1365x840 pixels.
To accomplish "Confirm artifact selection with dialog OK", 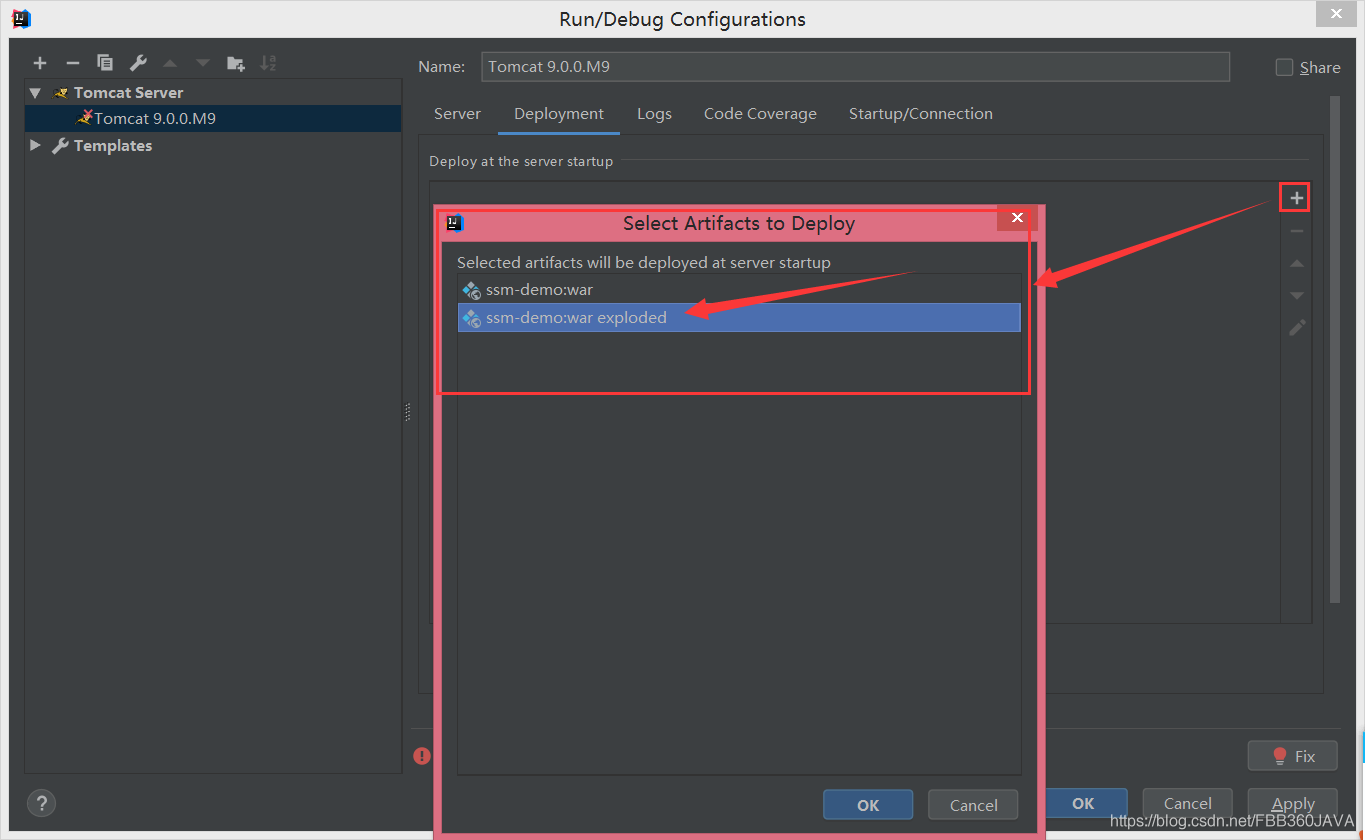I will point(868,805).
